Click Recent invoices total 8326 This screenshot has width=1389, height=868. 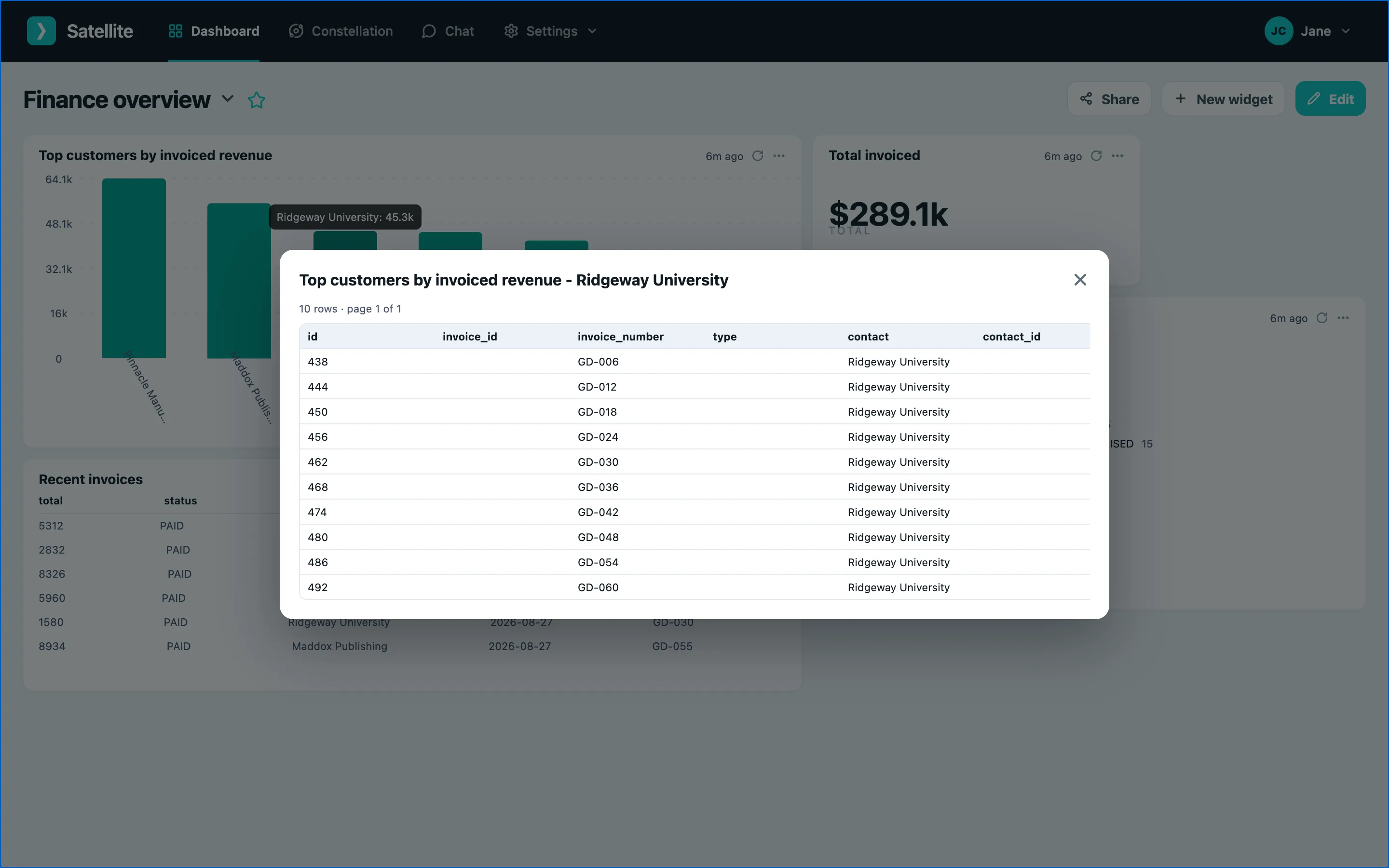coord(52,574)
